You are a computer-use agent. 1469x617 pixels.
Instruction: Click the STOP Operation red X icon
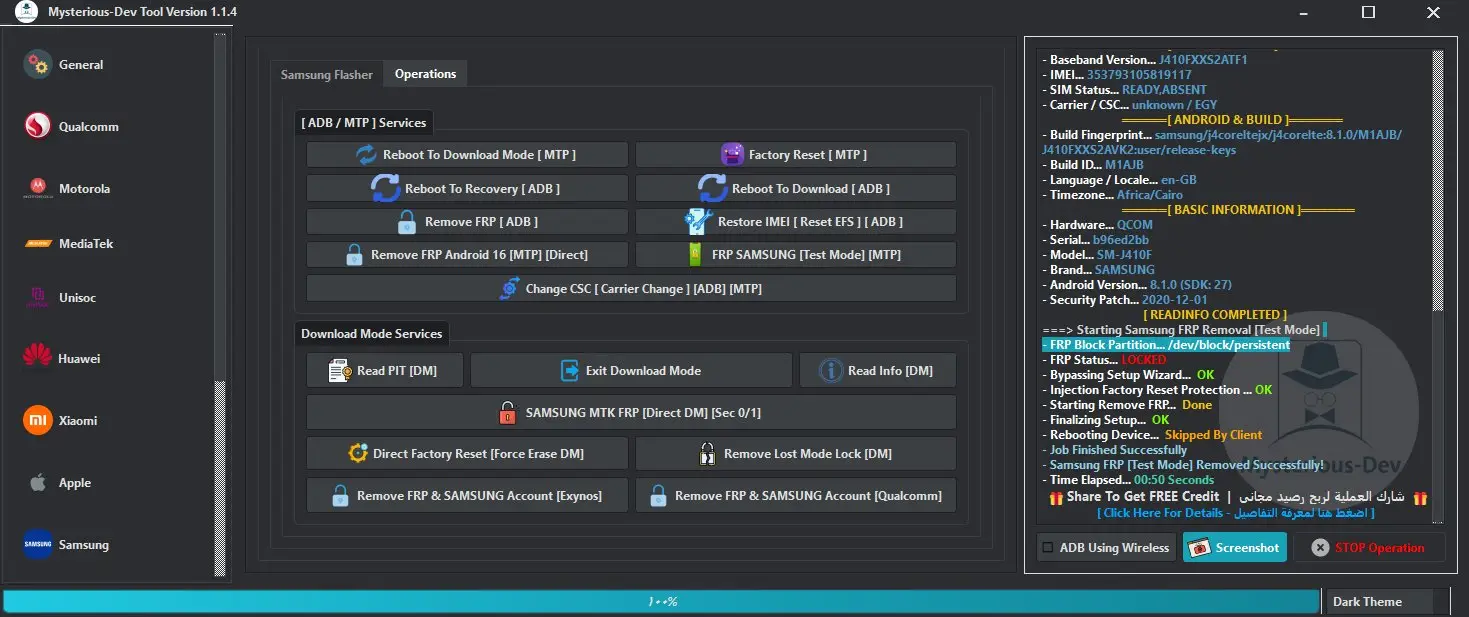(x=1320, y=548)
